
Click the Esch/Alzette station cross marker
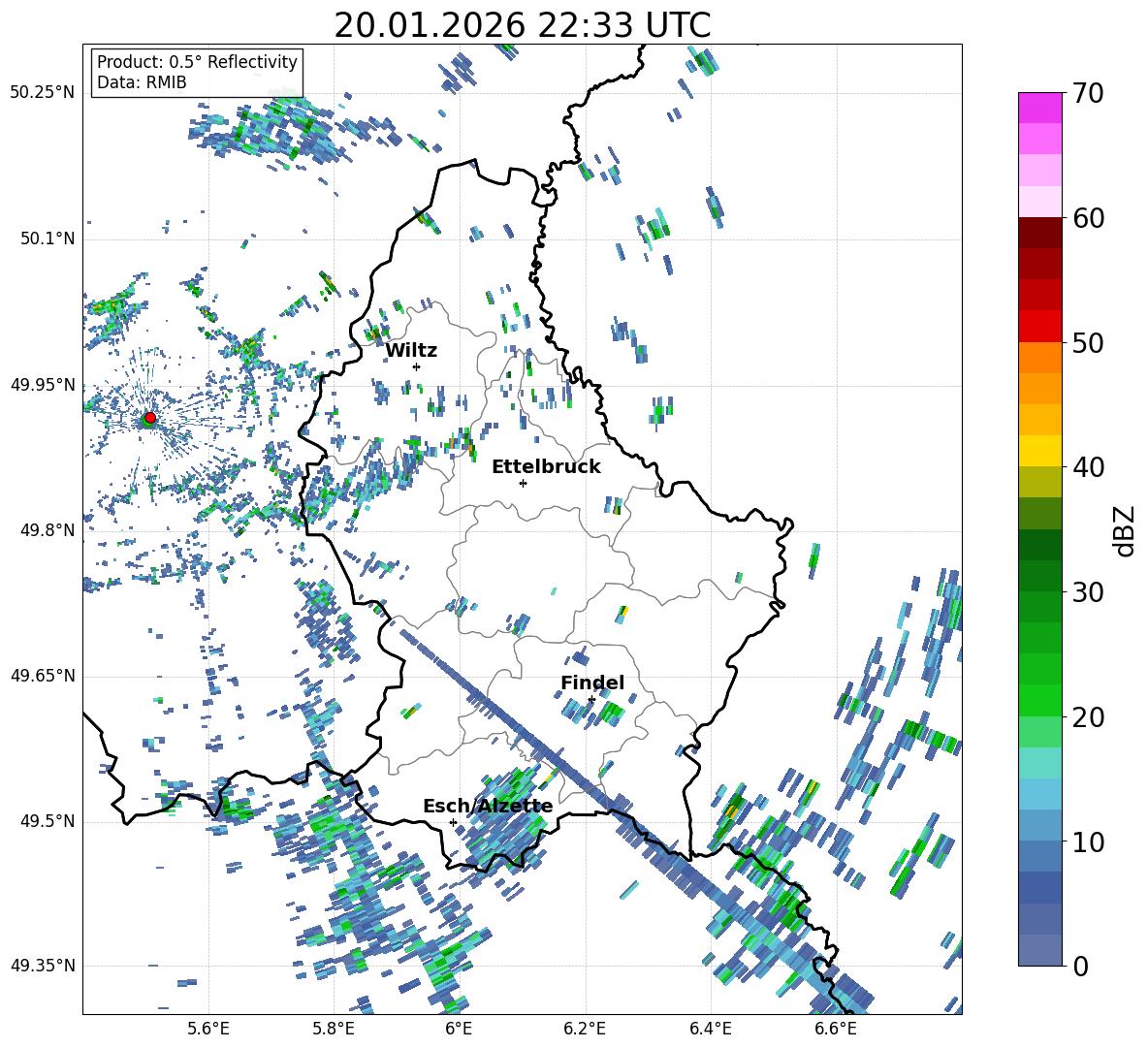pyautogui.click(x=453, y=822)
